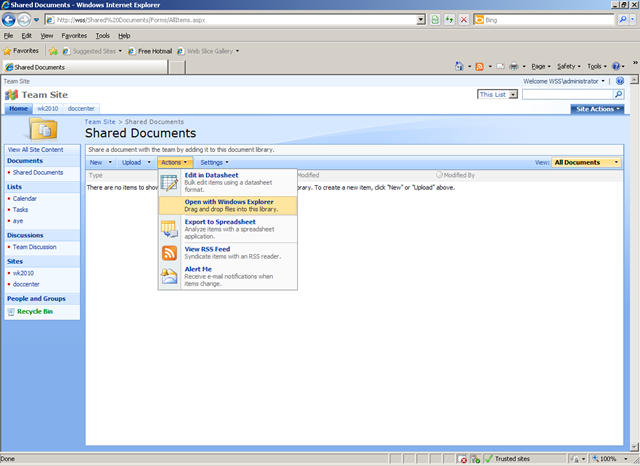Click the SharePoint help icon near Welcome

pyautogui.click(x=620, y=81)
